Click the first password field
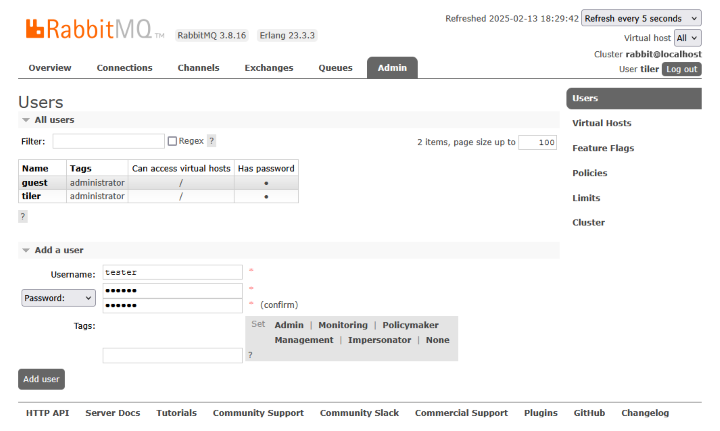This screenshot has width=720, height=431. click(172, 291)
